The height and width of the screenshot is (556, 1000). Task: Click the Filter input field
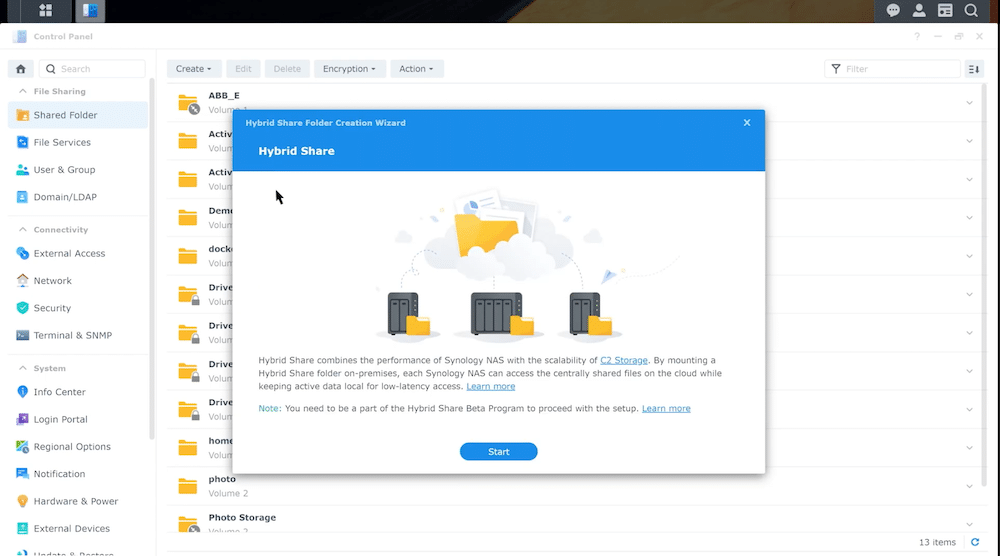click(892, 69)
